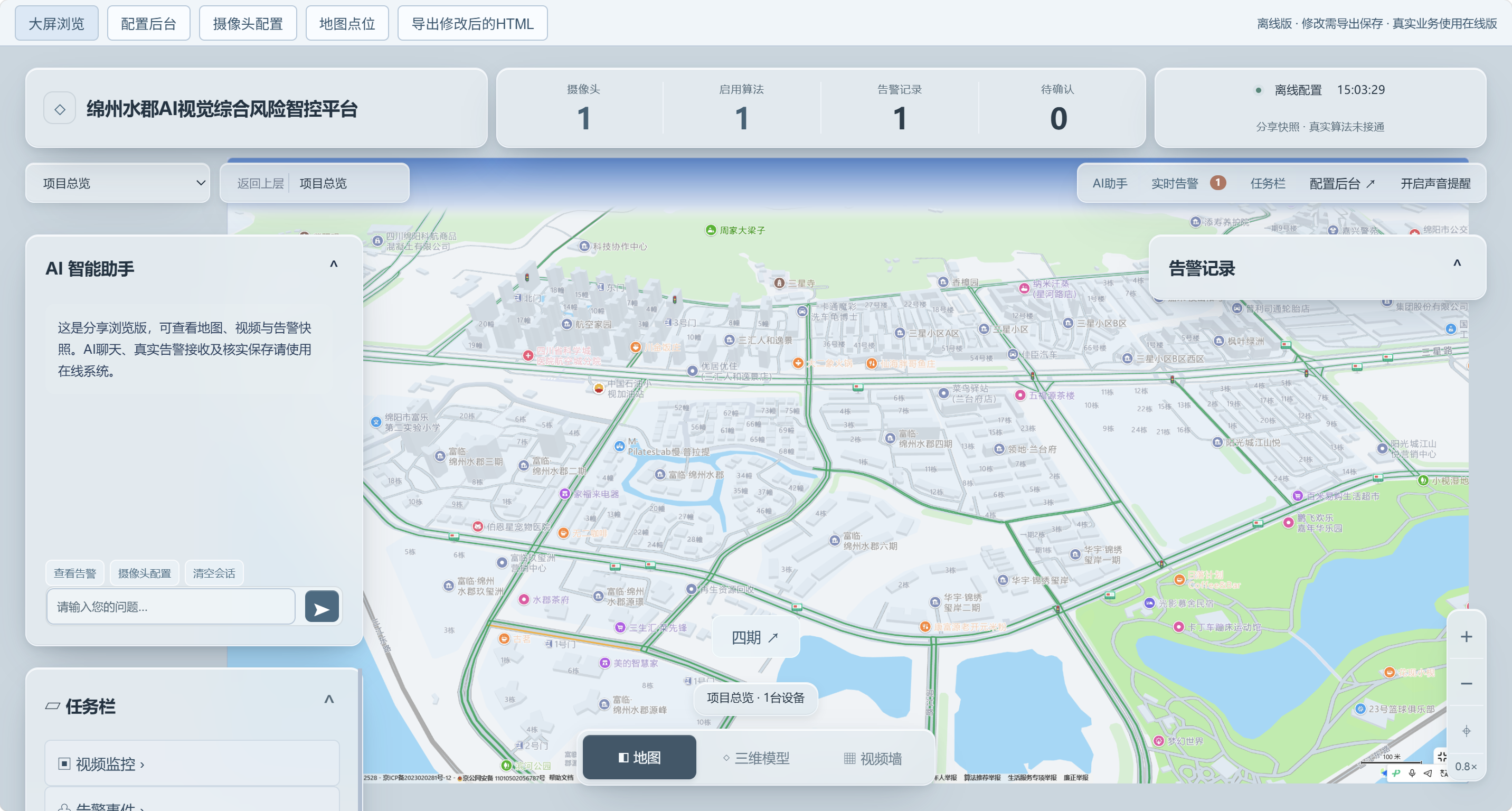Focus the 请输入您的问题 input field
This screenshot has height=811, width=1512.
pyautogui.click(x=171, y=607)
